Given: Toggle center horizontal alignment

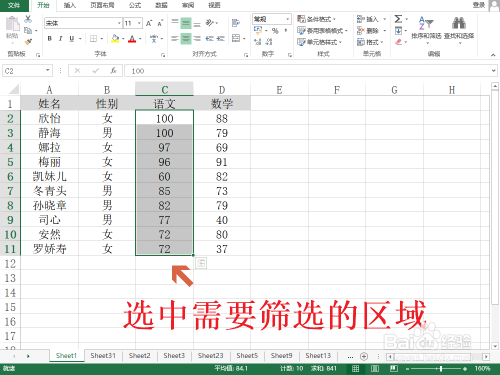Looking at the screenshot, I should (186, 39).
